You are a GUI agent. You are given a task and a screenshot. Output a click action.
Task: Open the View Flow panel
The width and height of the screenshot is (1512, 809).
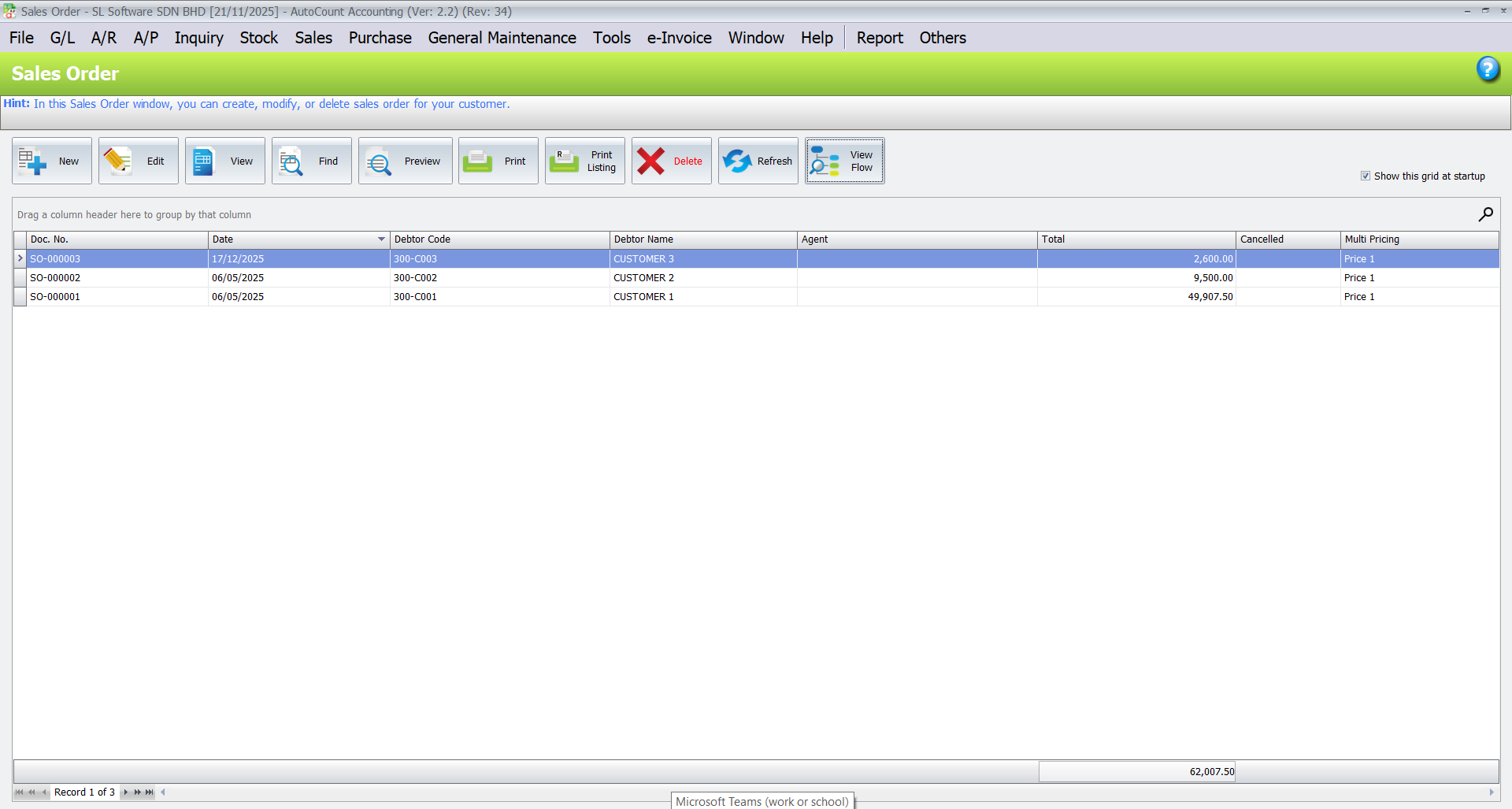coord(844,161)
